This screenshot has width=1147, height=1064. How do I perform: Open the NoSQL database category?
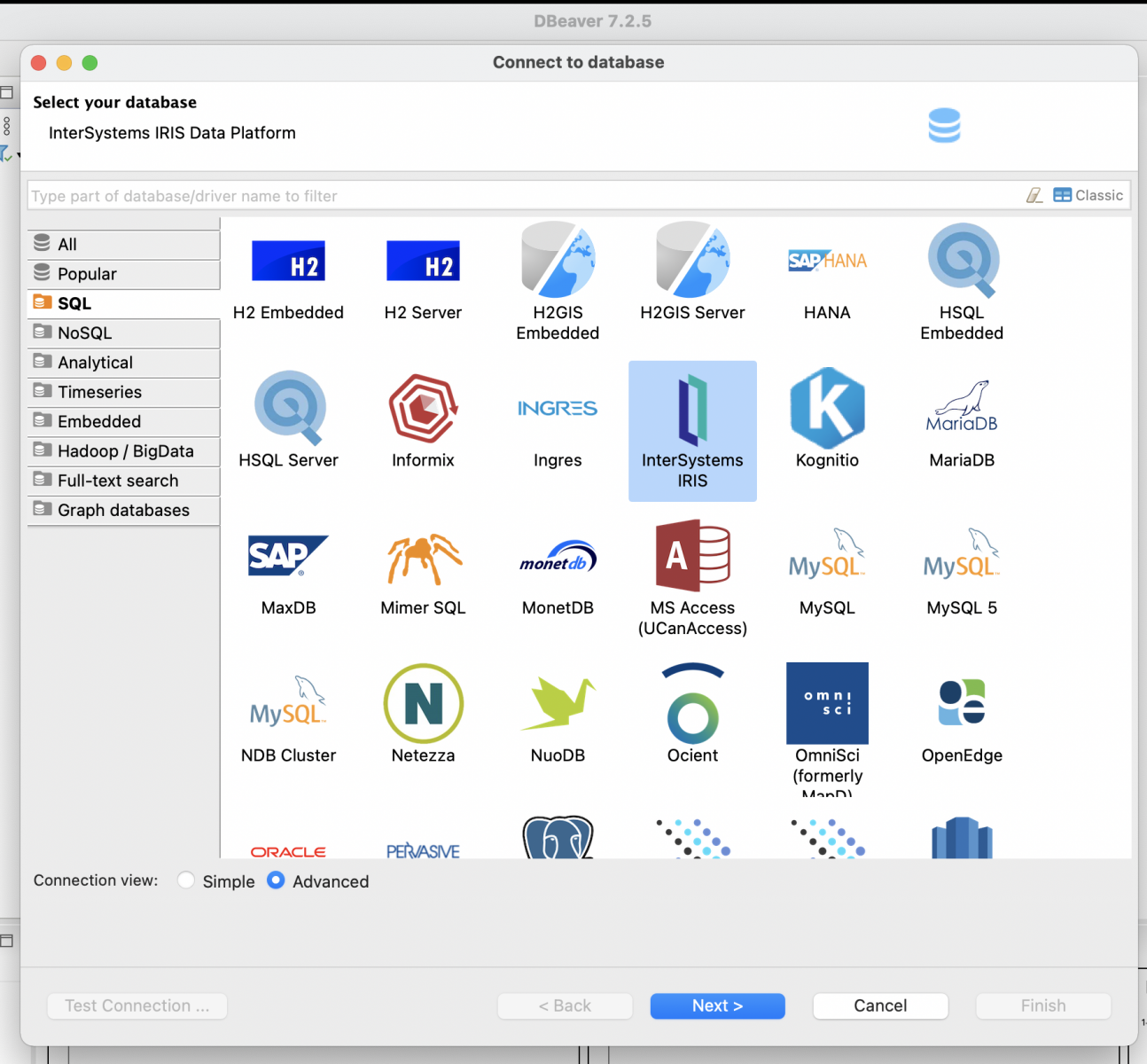pos(122,332)
